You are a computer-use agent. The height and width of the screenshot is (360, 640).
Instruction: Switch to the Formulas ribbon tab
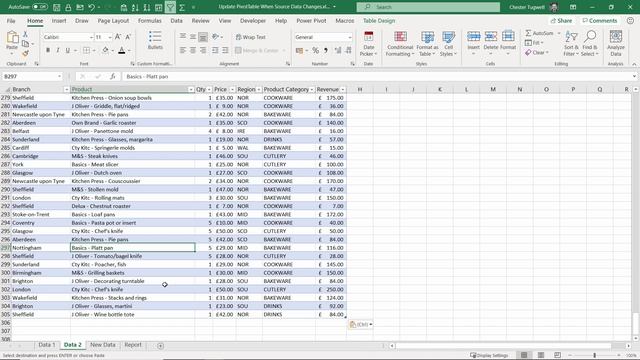coord(149,20)
